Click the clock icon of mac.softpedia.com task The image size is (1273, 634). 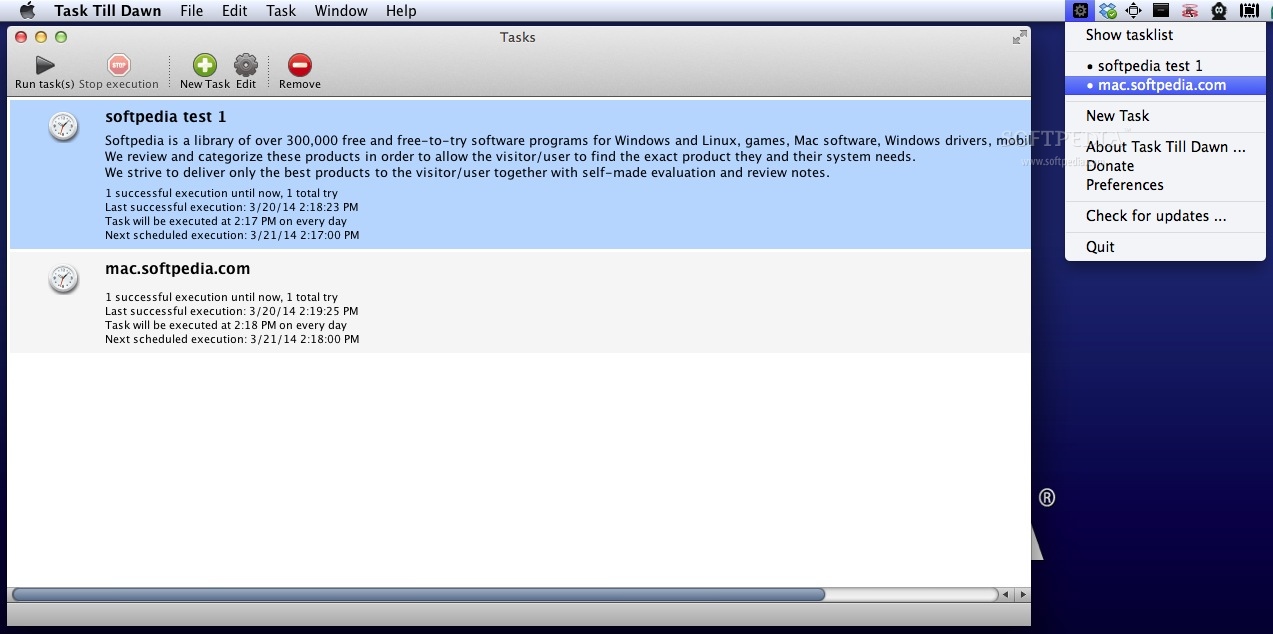[63, 279]
